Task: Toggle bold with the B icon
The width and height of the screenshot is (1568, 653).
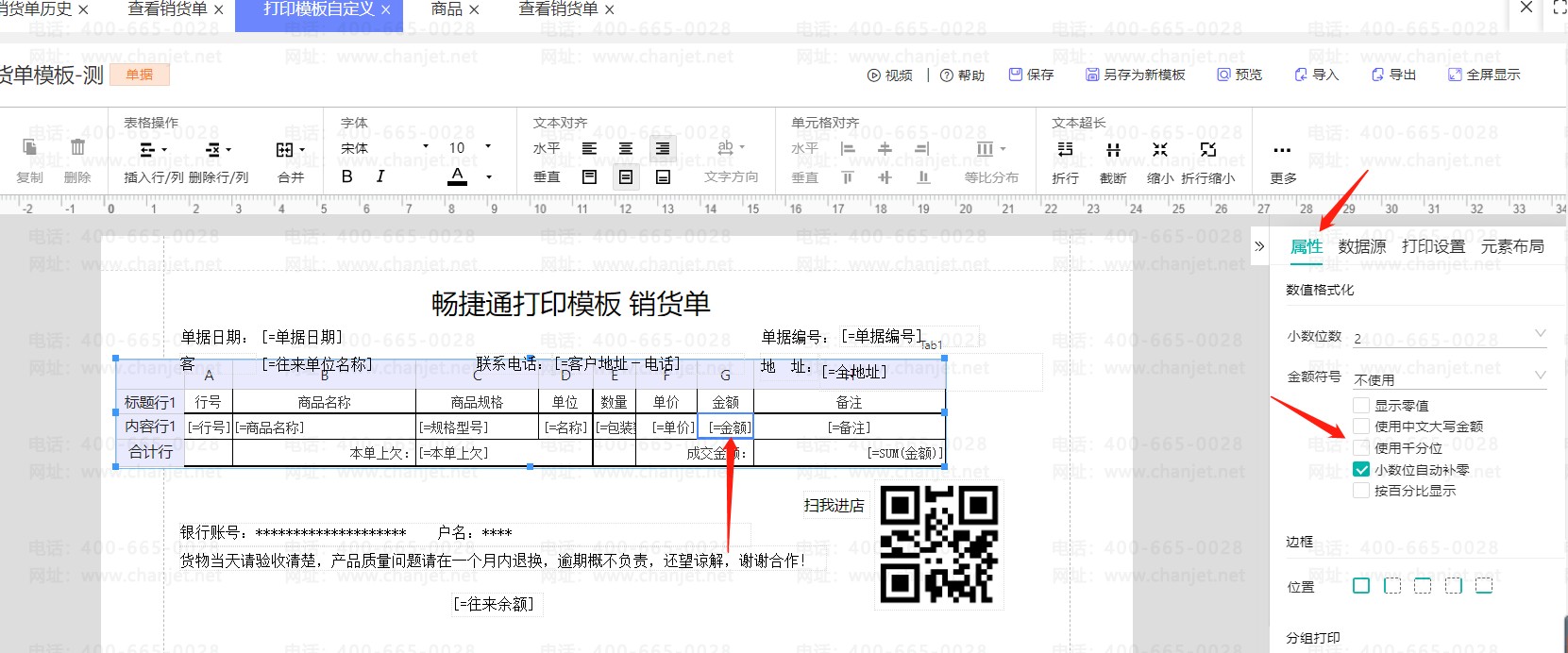Action: [346, 176]
